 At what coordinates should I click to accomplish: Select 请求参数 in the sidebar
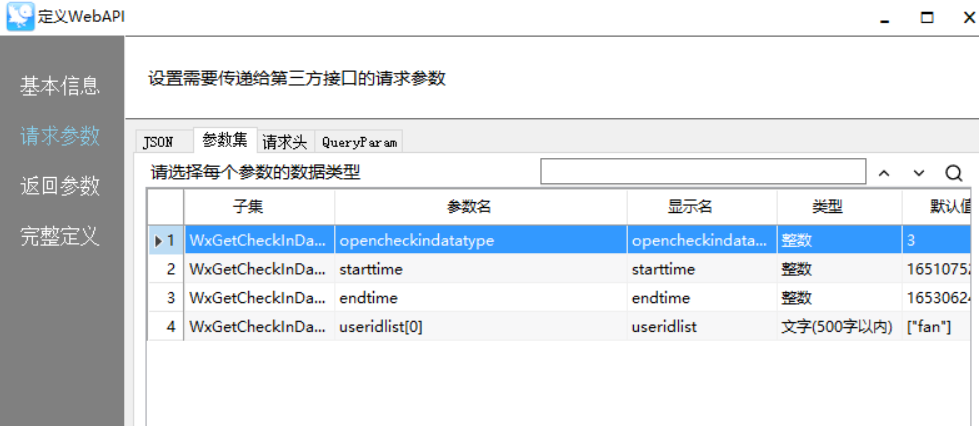click(60, 136)
